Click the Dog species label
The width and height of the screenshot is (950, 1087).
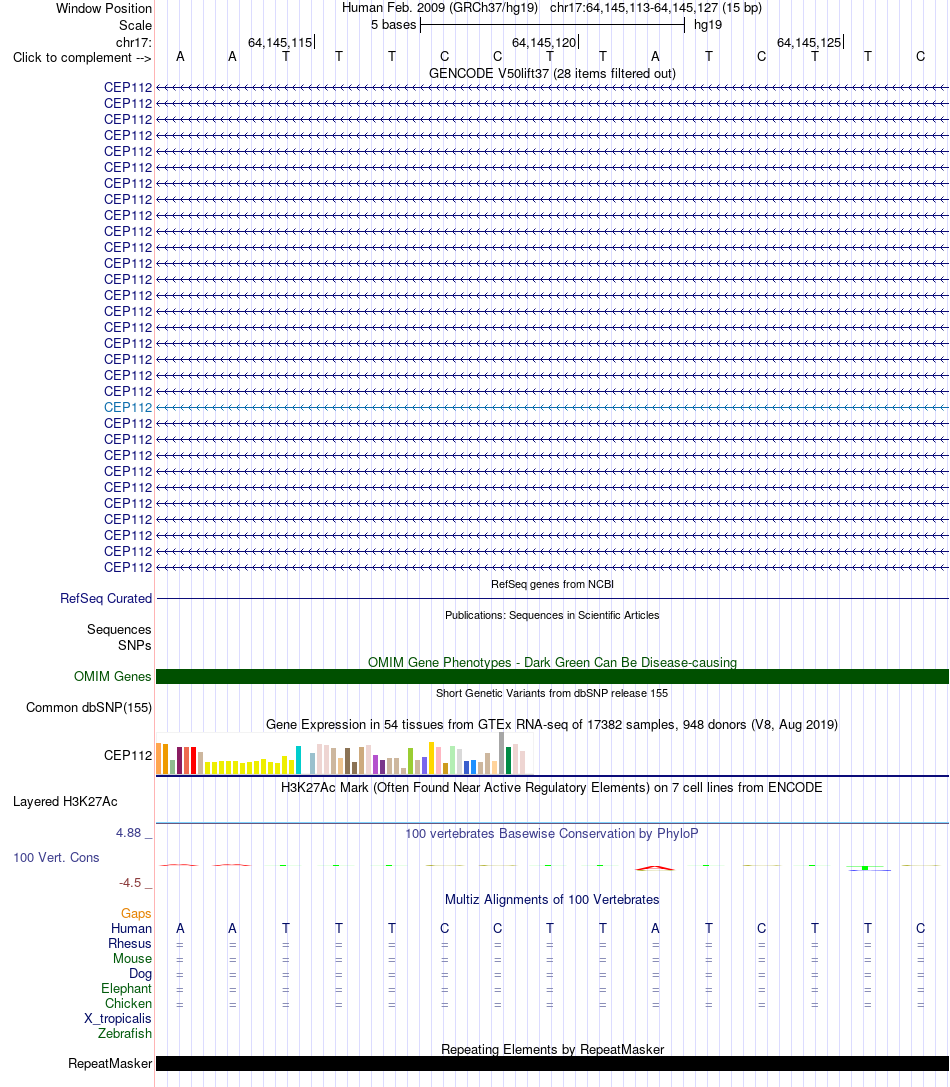click(140, 973)
